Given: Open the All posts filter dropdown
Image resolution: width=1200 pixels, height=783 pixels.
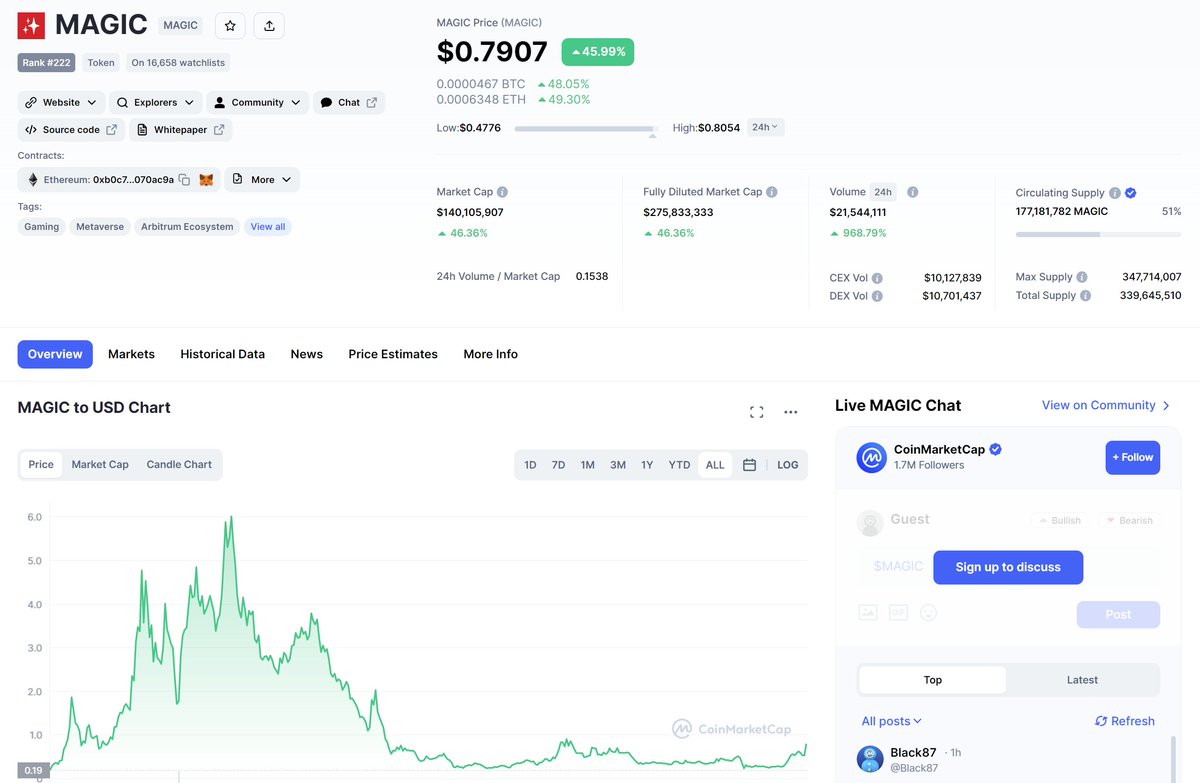Looking at the screenshot, I should click(x=891, y=721).
